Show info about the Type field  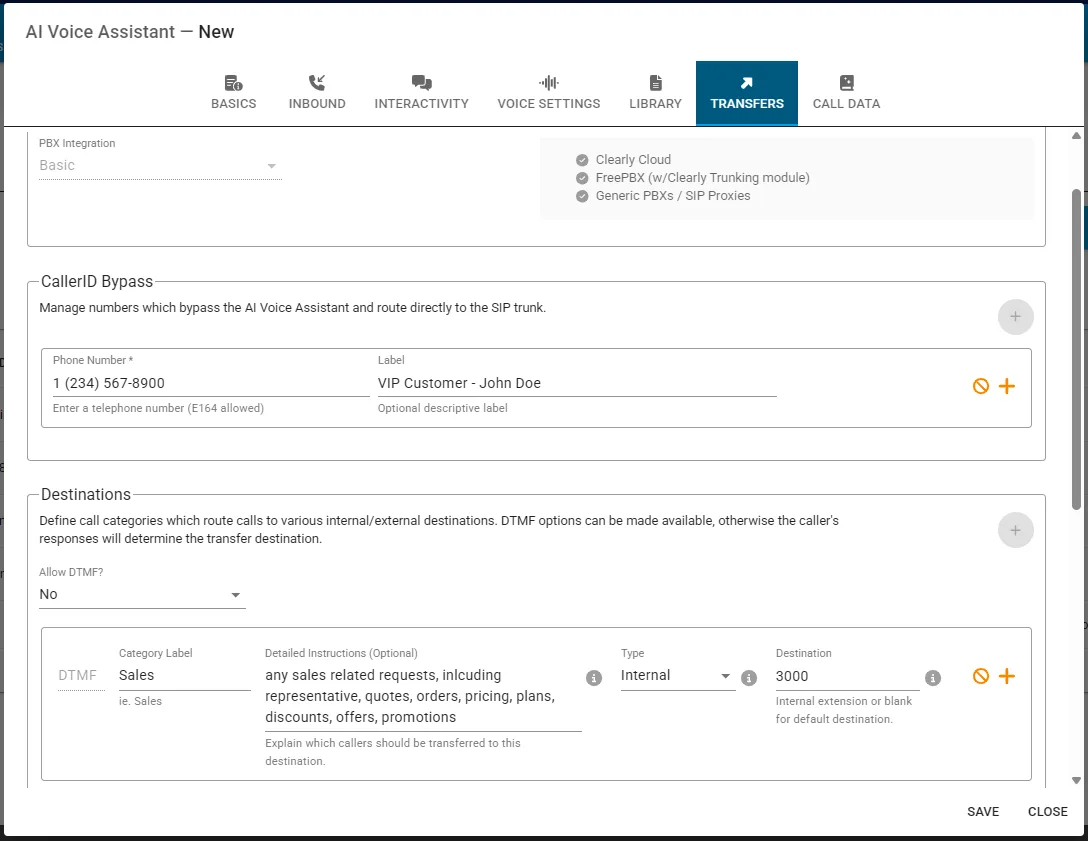point(749,678)
